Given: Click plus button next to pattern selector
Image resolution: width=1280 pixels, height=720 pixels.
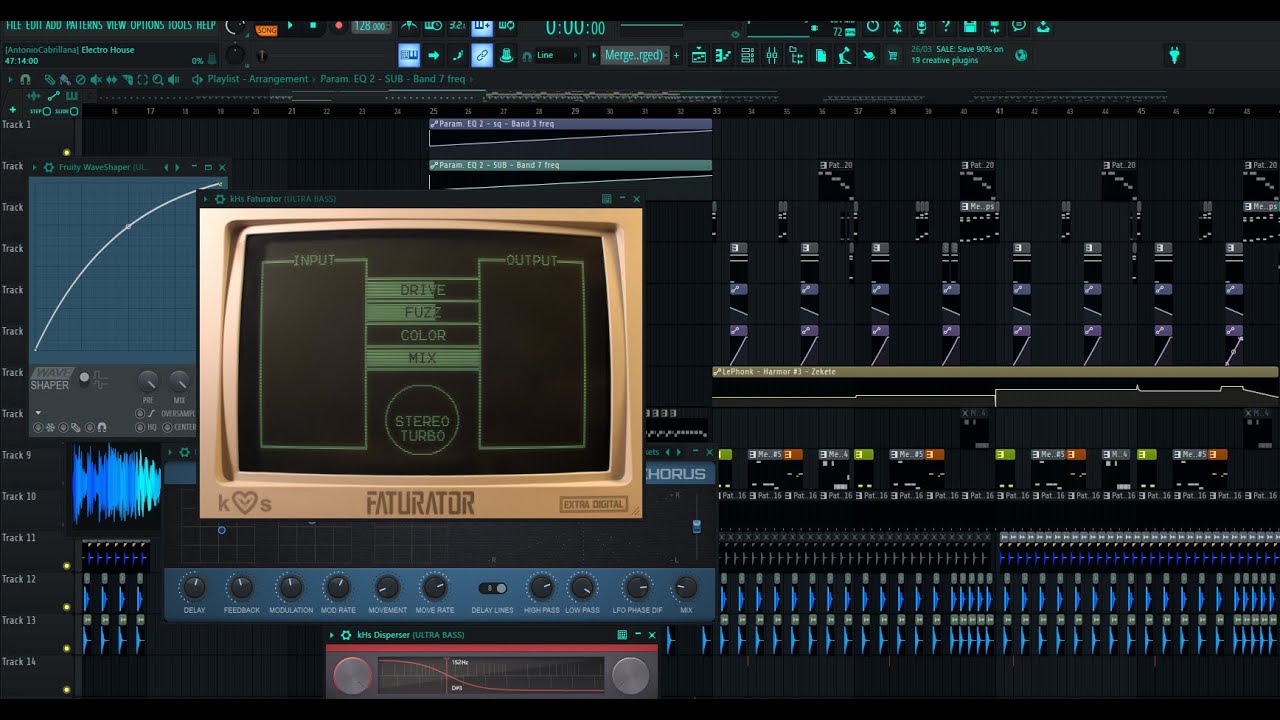Looking at the screenshot, I should coord(676,55).
